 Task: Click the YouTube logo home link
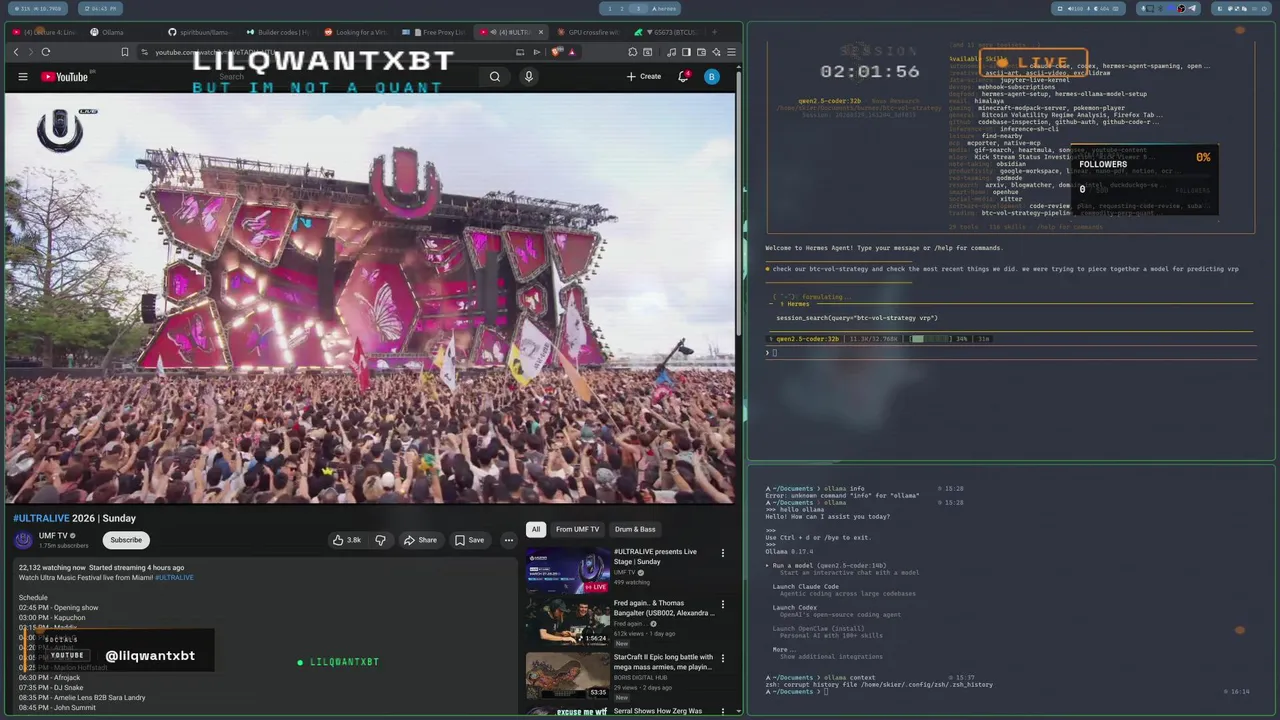point(65,76)
